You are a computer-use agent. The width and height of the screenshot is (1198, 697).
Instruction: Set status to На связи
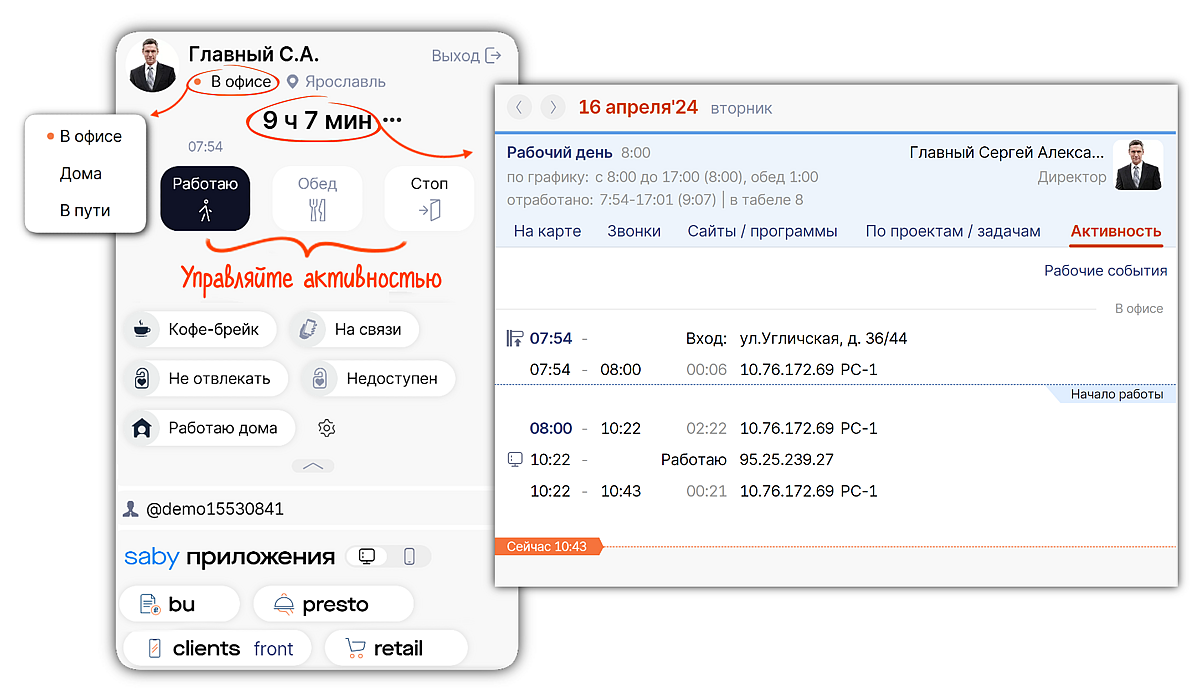click(354, 329)
